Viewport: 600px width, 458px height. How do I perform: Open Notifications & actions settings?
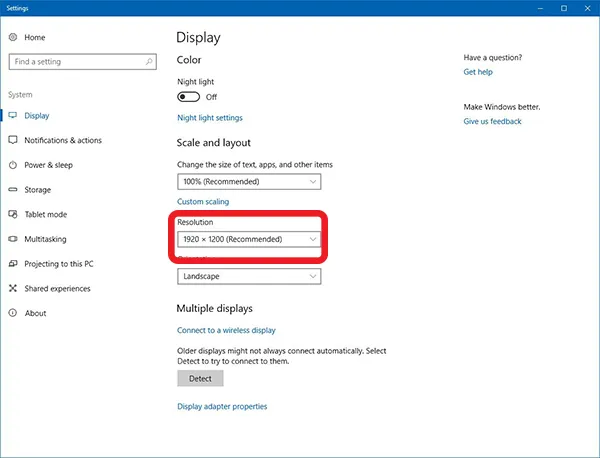pos(63,140)
